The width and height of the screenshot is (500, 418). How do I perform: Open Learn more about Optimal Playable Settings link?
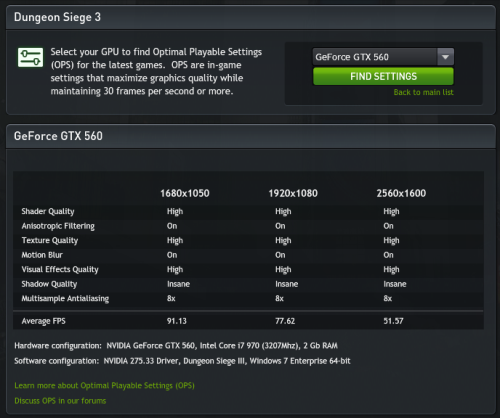104,386
